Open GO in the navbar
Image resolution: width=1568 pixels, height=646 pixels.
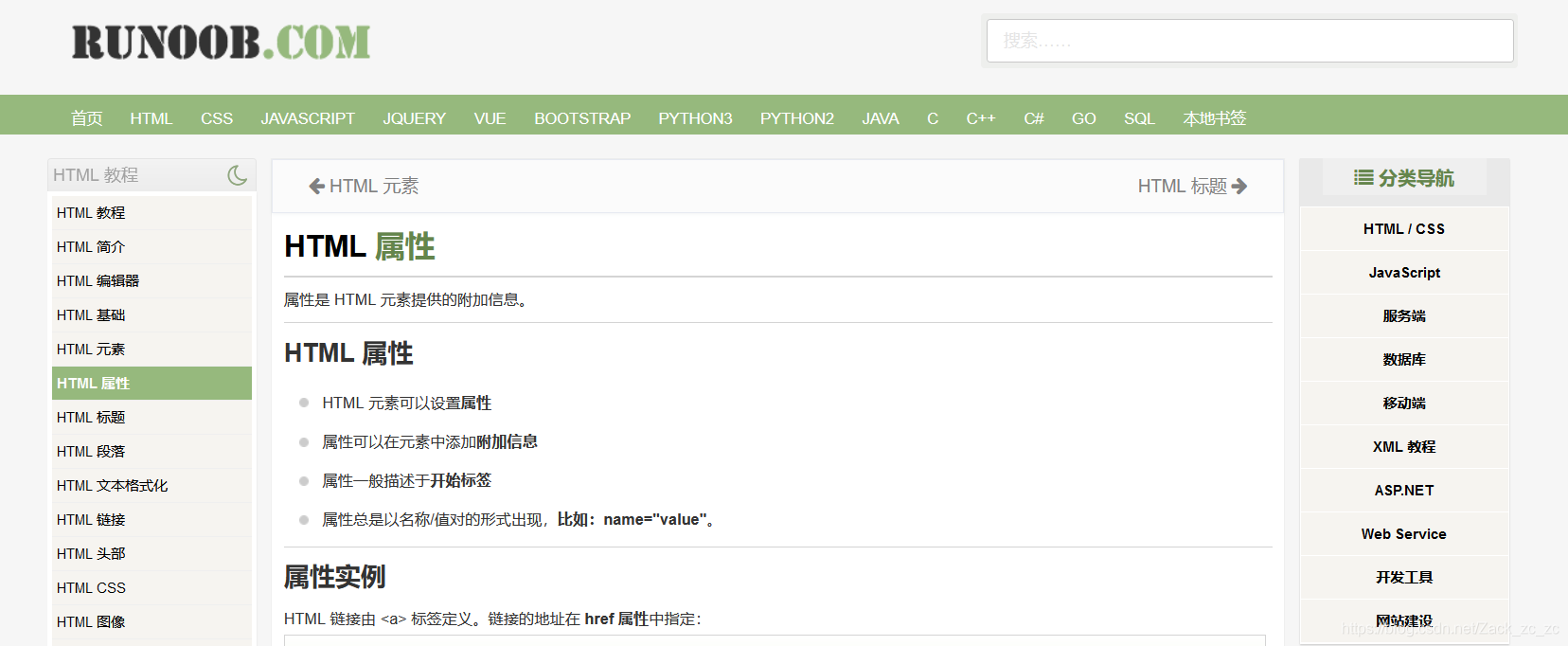click(x=1084, y=118)
